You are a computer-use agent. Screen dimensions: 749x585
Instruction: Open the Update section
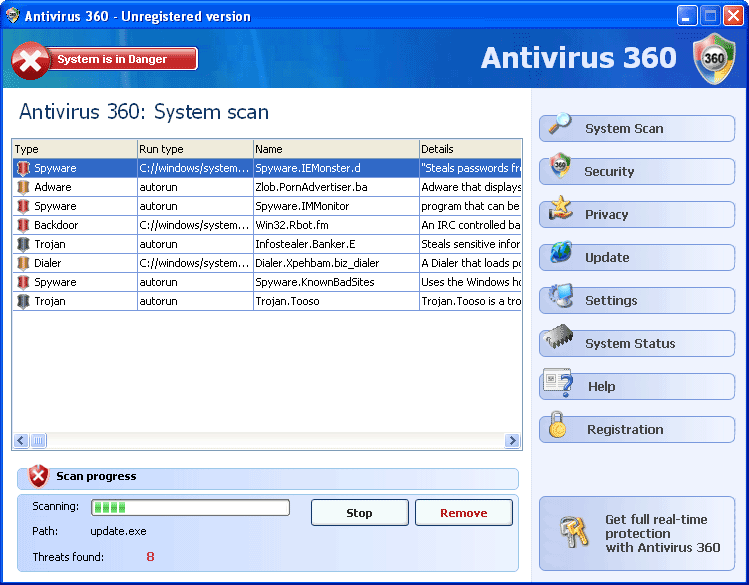coord(637,257)
